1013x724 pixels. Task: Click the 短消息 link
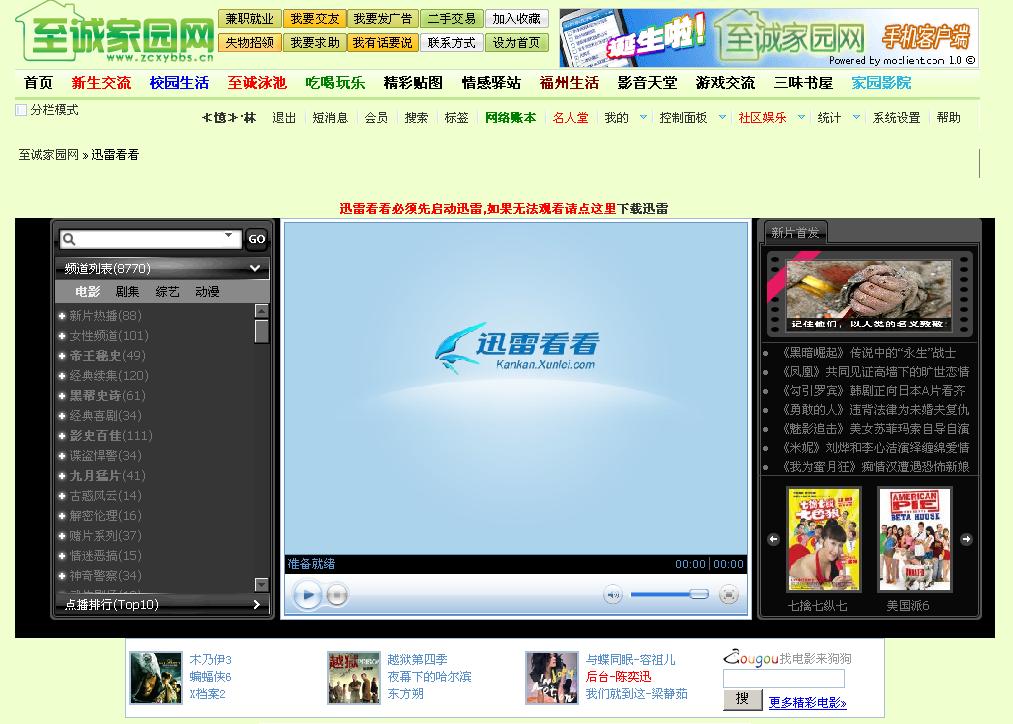point(330,118)
